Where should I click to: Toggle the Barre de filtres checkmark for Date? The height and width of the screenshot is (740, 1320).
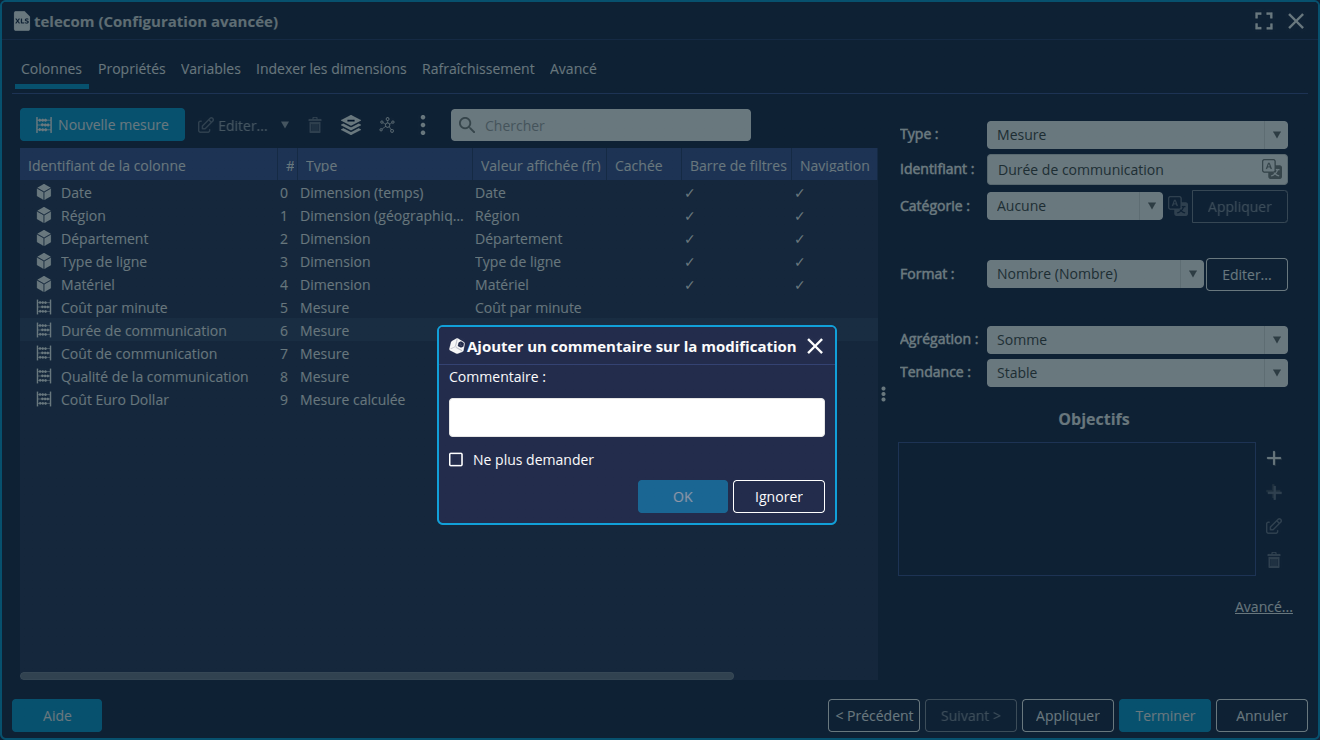click(690, 193)
